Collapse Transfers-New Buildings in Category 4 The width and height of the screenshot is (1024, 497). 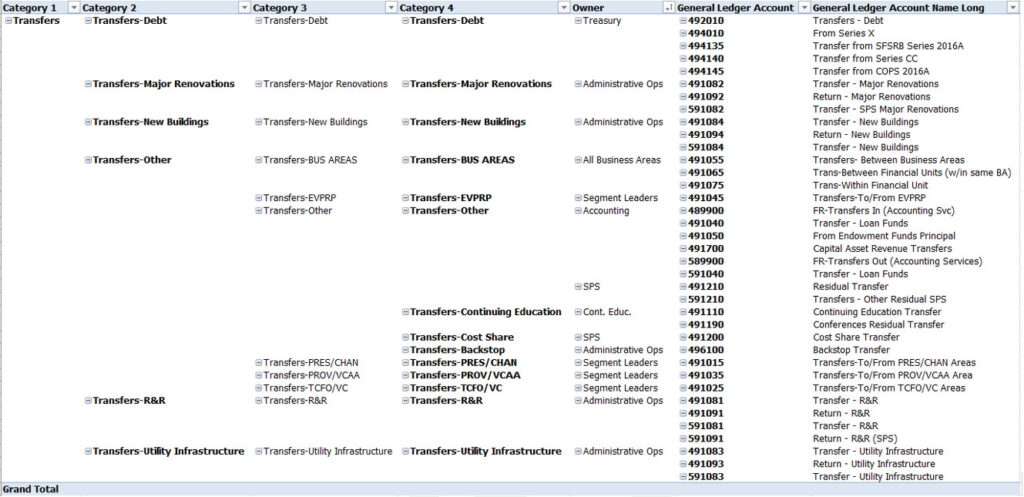click(x=405, y=123)
